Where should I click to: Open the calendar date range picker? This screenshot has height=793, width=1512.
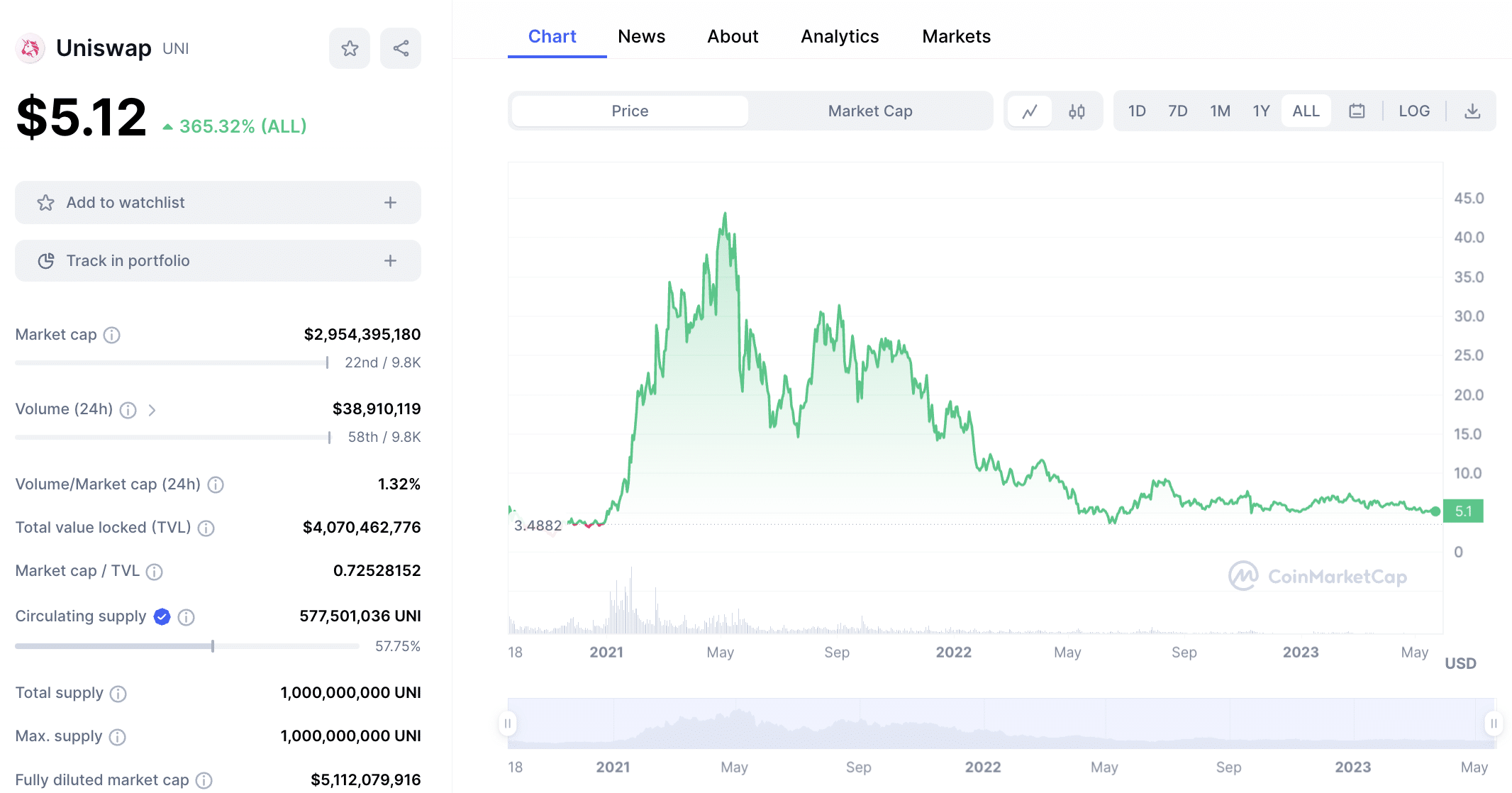click(1357, 111)
